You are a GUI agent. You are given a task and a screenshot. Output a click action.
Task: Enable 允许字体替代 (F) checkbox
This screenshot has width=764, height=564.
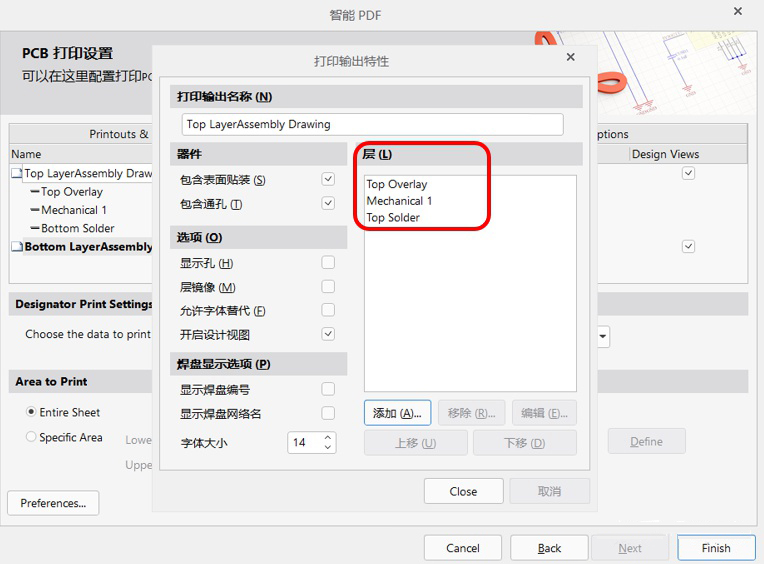coord(328,310)
